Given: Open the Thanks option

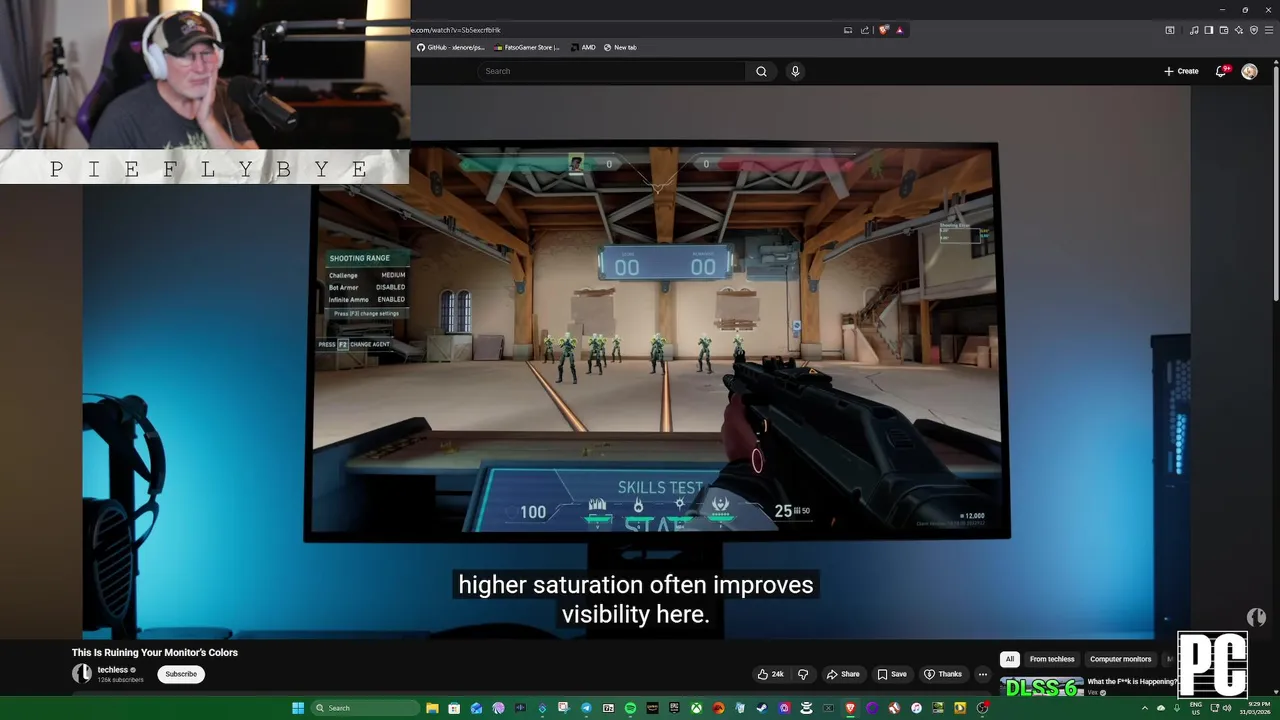Looking at the screenshot, I should pyautogui.click(x=943, y=674).
